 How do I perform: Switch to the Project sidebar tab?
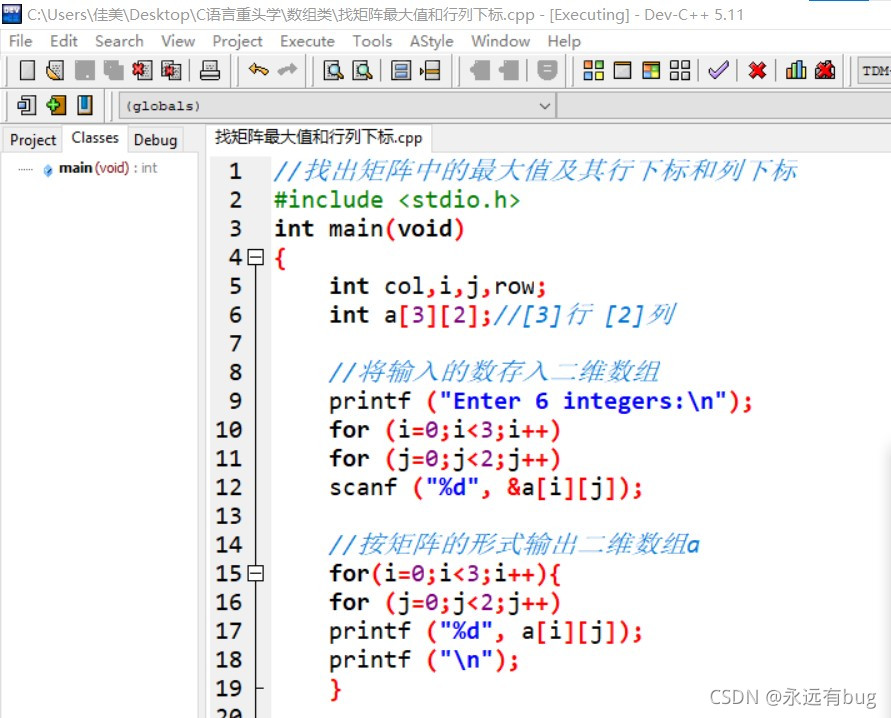click(33, 140)
